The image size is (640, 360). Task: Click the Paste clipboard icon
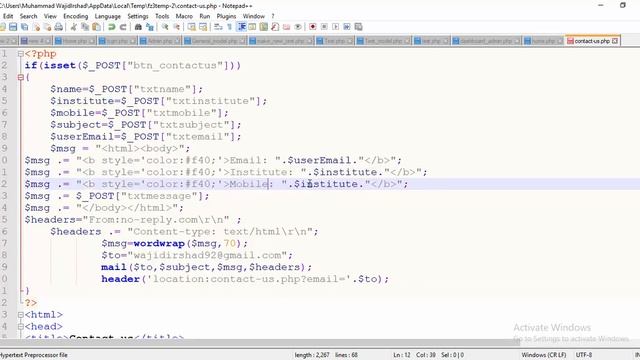point(96,27)
